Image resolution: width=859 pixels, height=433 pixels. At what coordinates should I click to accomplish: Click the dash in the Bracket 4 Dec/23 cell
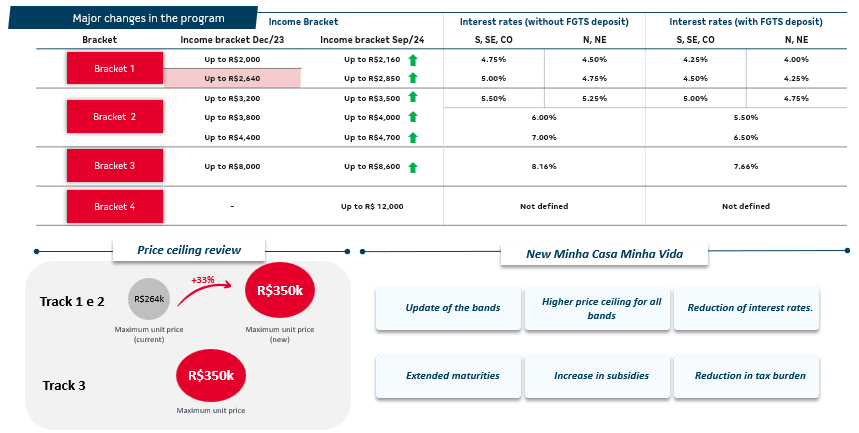pos(232,206)
